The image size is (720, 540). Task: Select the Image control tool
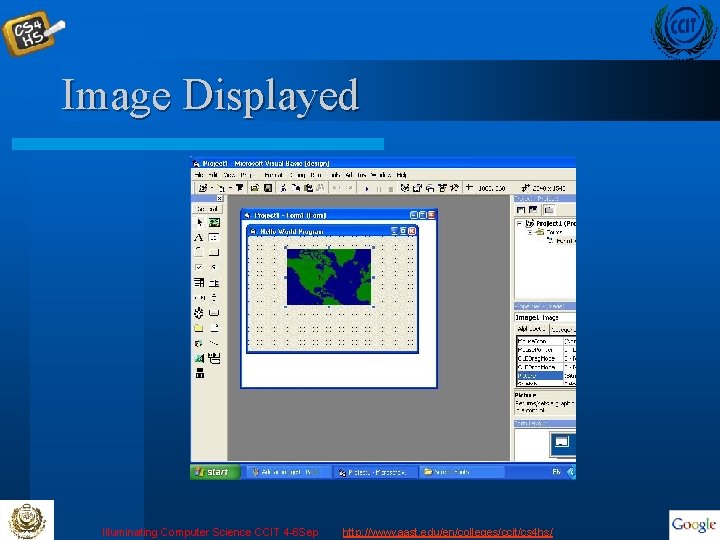click(x=199, y=358)
